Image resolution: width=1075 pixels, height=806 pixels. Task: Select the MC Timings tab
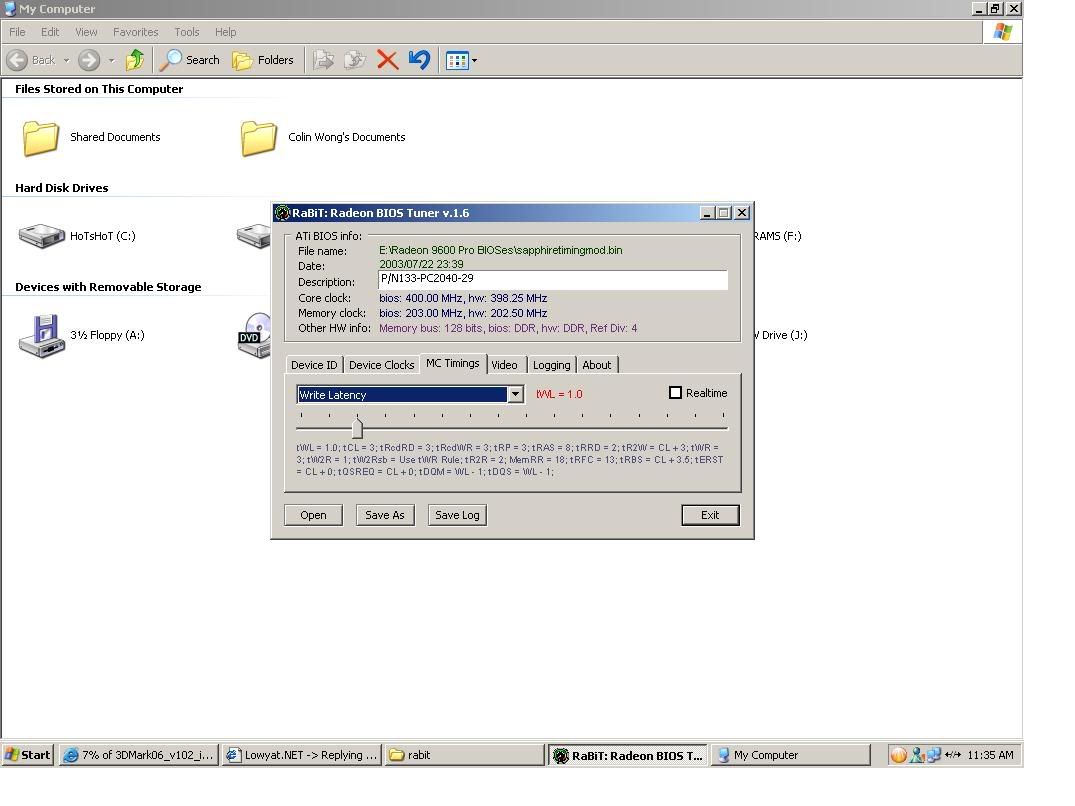452,363
